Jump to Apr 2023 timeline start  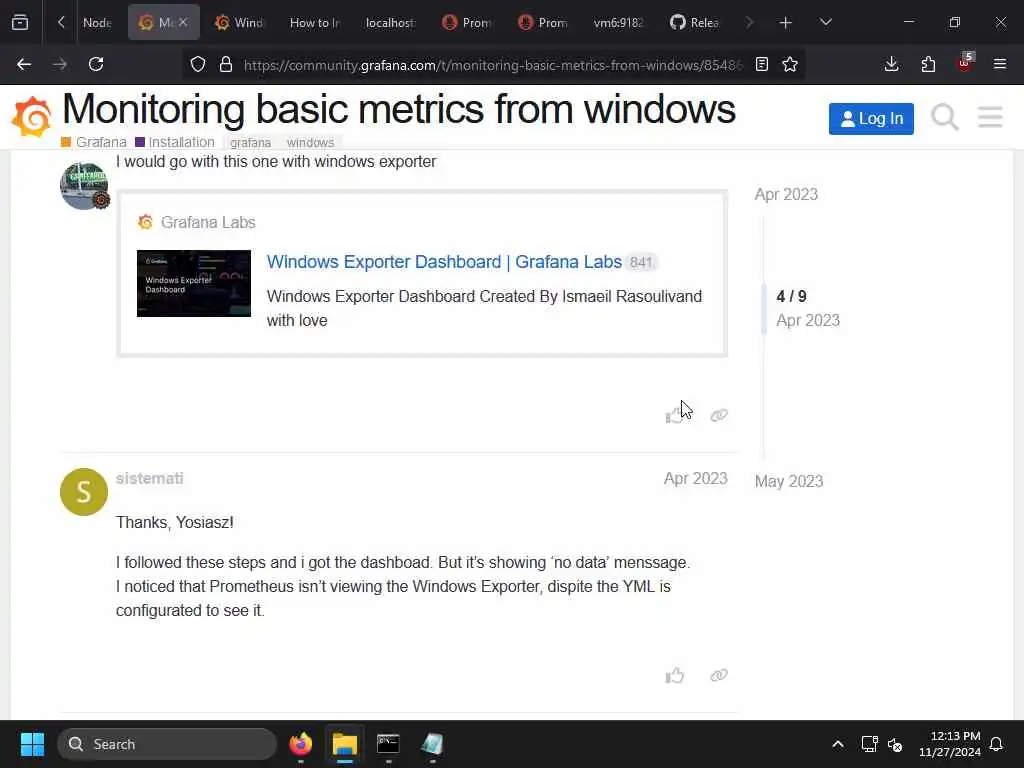(x=786, y=195)
